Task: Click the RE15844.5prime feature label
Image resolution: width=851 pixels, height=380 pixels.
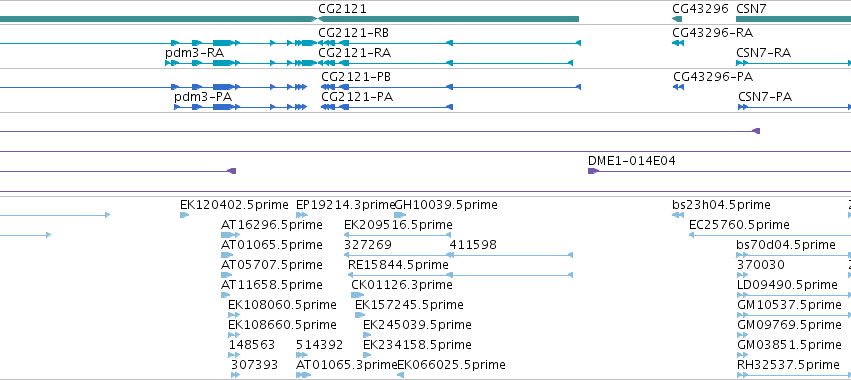Action: pyautogui.click(x=398, y=265)
